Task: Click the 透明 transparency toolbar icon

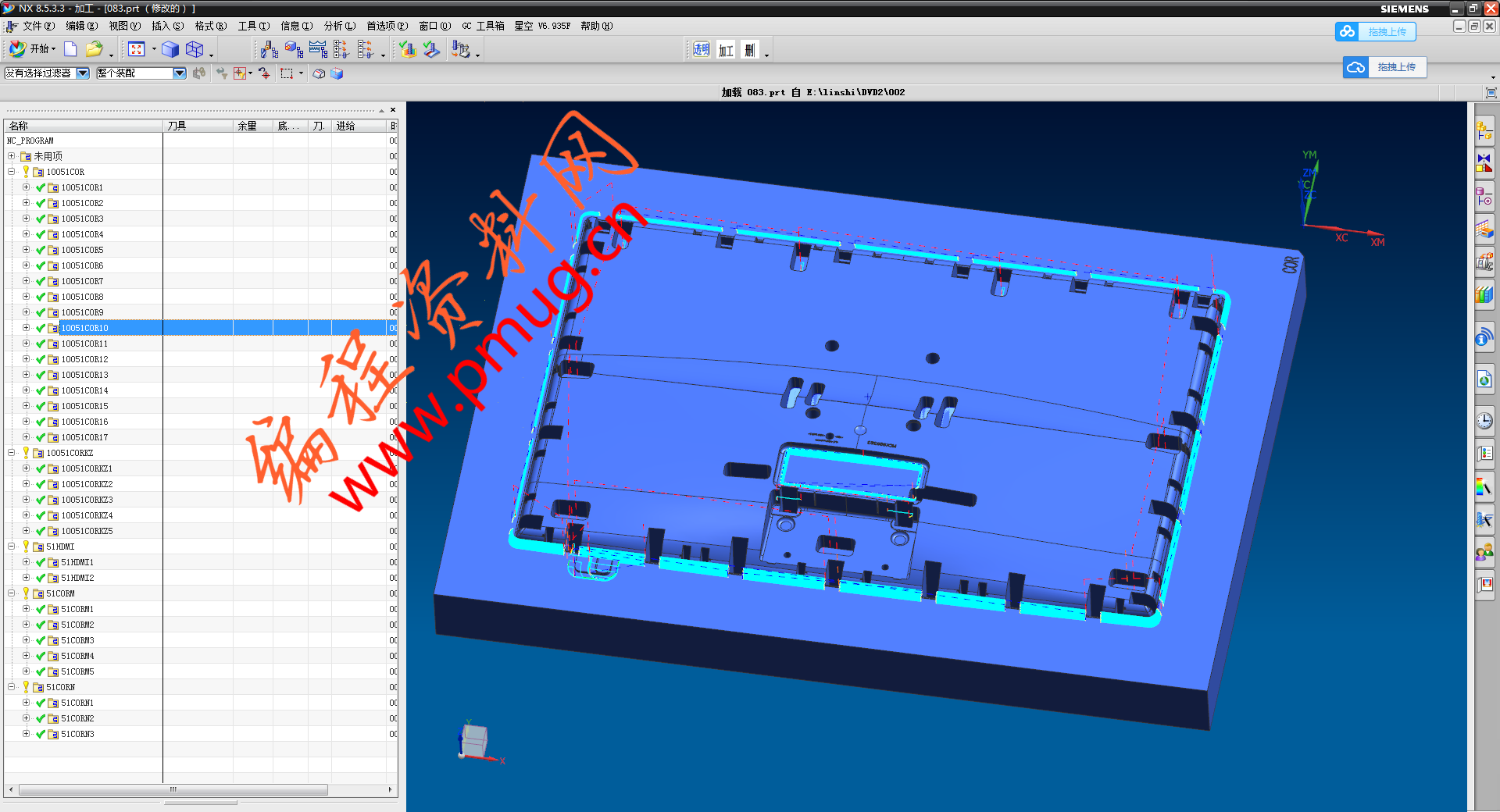Action: pos(702,50)
